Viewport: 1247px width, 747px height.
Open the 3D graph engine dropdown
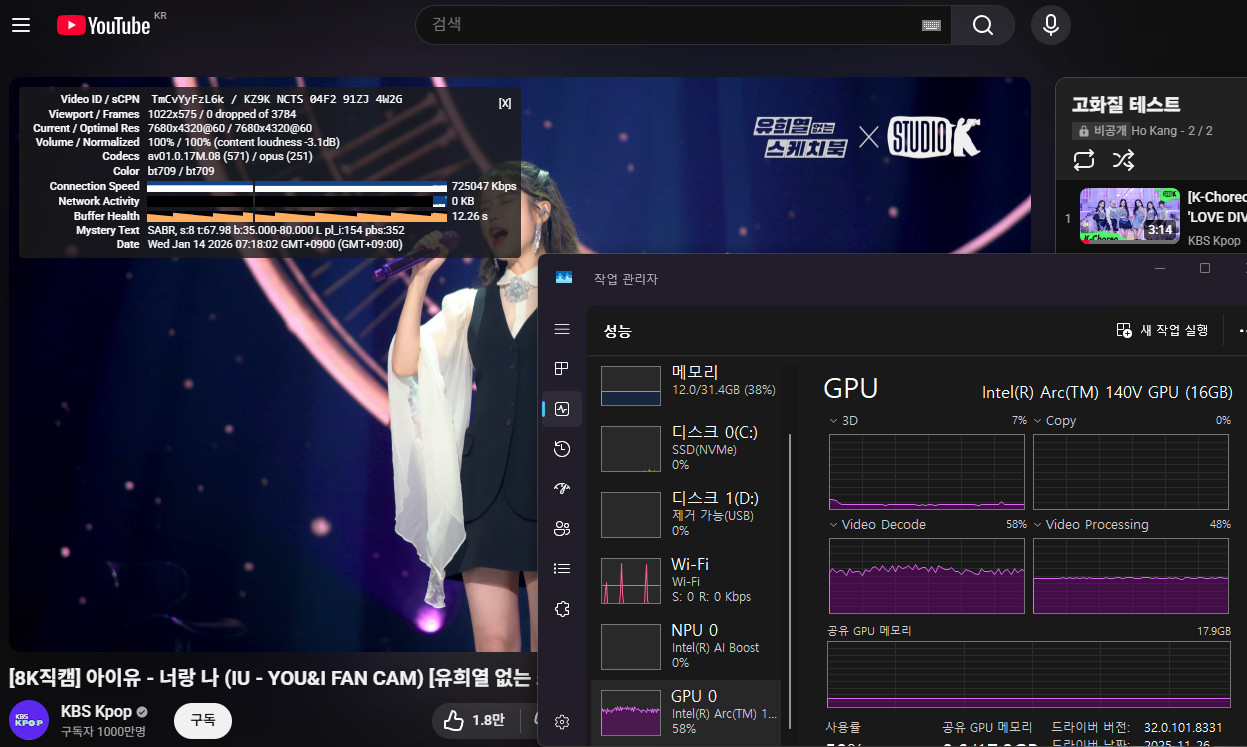coord(835,421)
